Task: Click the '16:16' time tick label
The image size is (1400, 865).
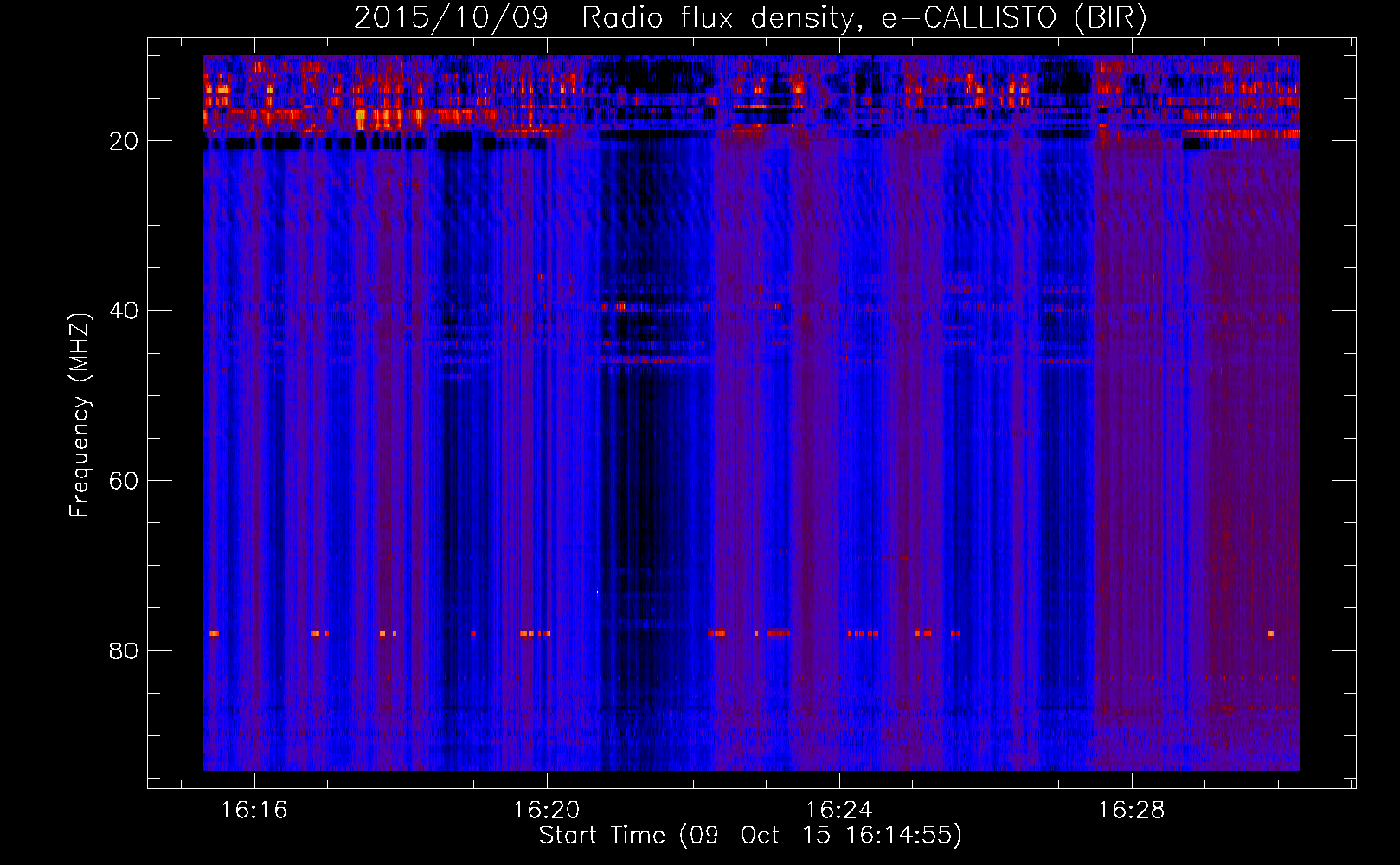Action: tap(254, 811)
